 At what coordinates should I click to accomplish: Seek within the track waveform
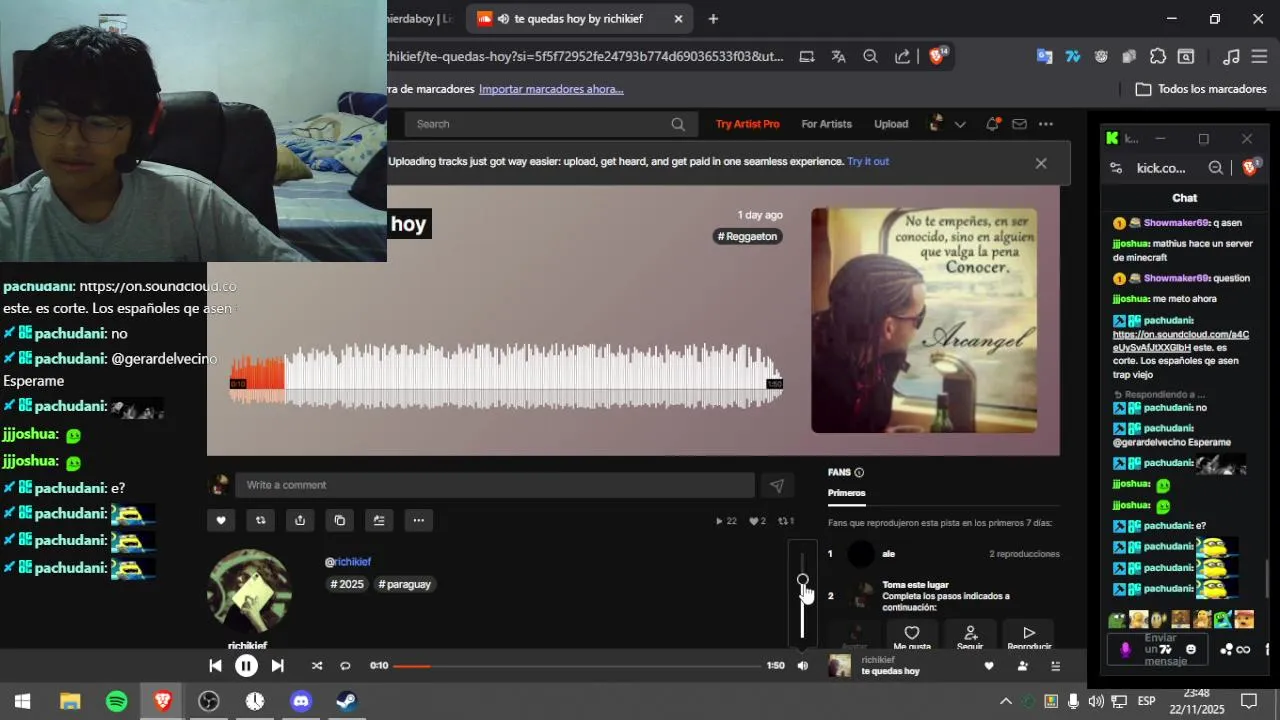(506, 375)
